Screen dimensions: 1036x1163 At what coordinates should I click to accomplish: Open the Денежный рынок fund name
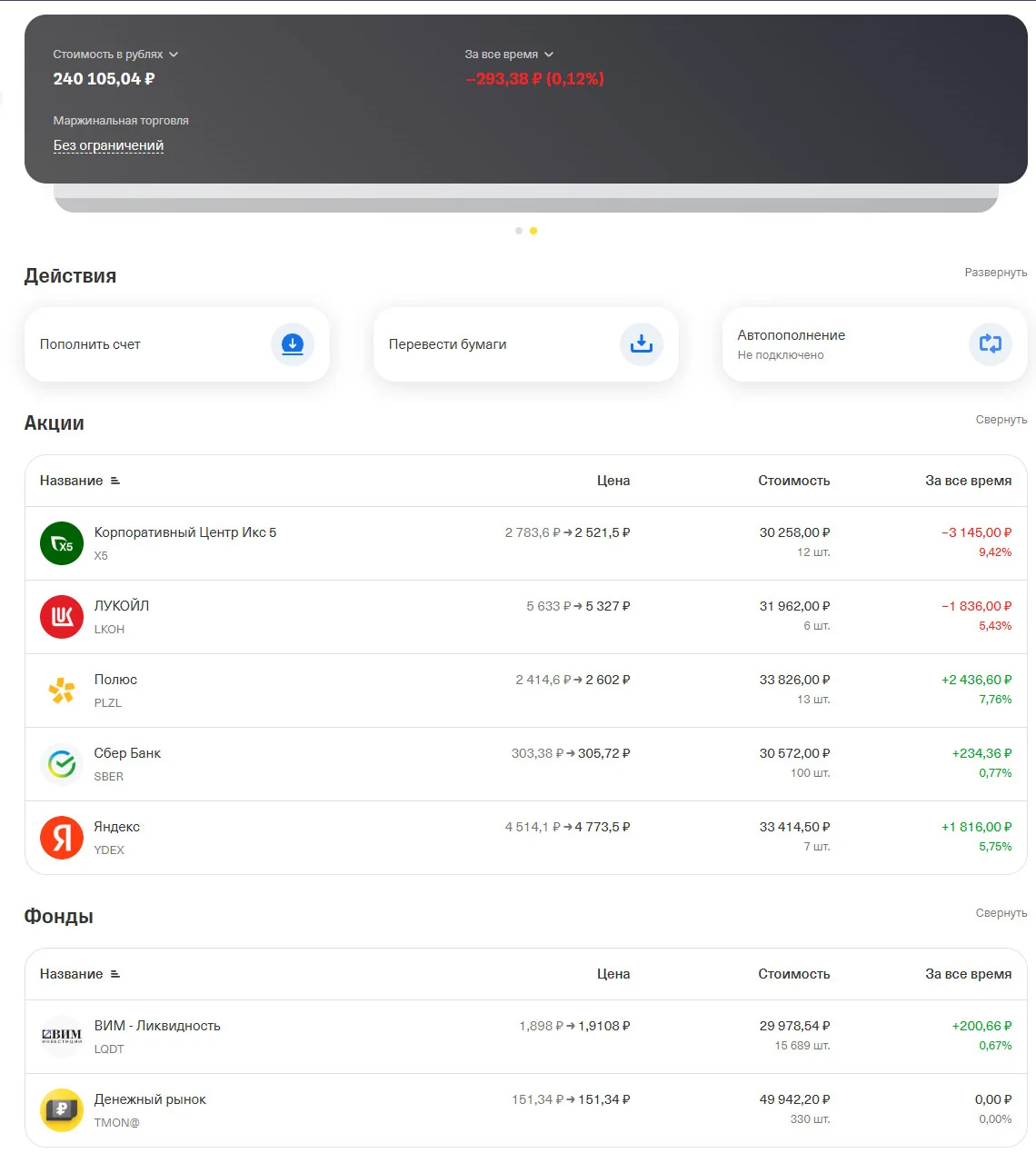pos(150,1099)
